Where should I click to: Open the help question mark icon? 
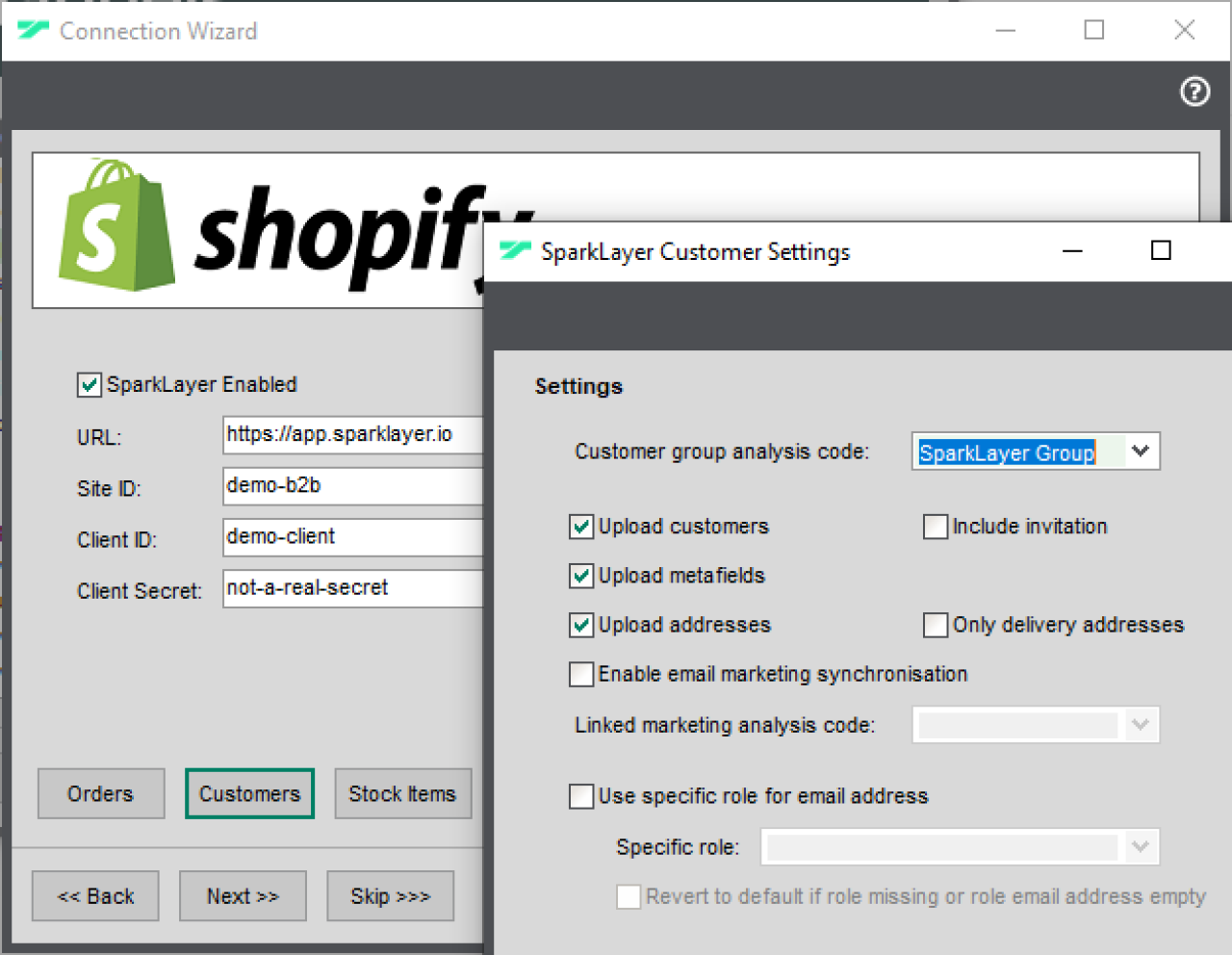pyautogui.click(x=1194, y=91)
